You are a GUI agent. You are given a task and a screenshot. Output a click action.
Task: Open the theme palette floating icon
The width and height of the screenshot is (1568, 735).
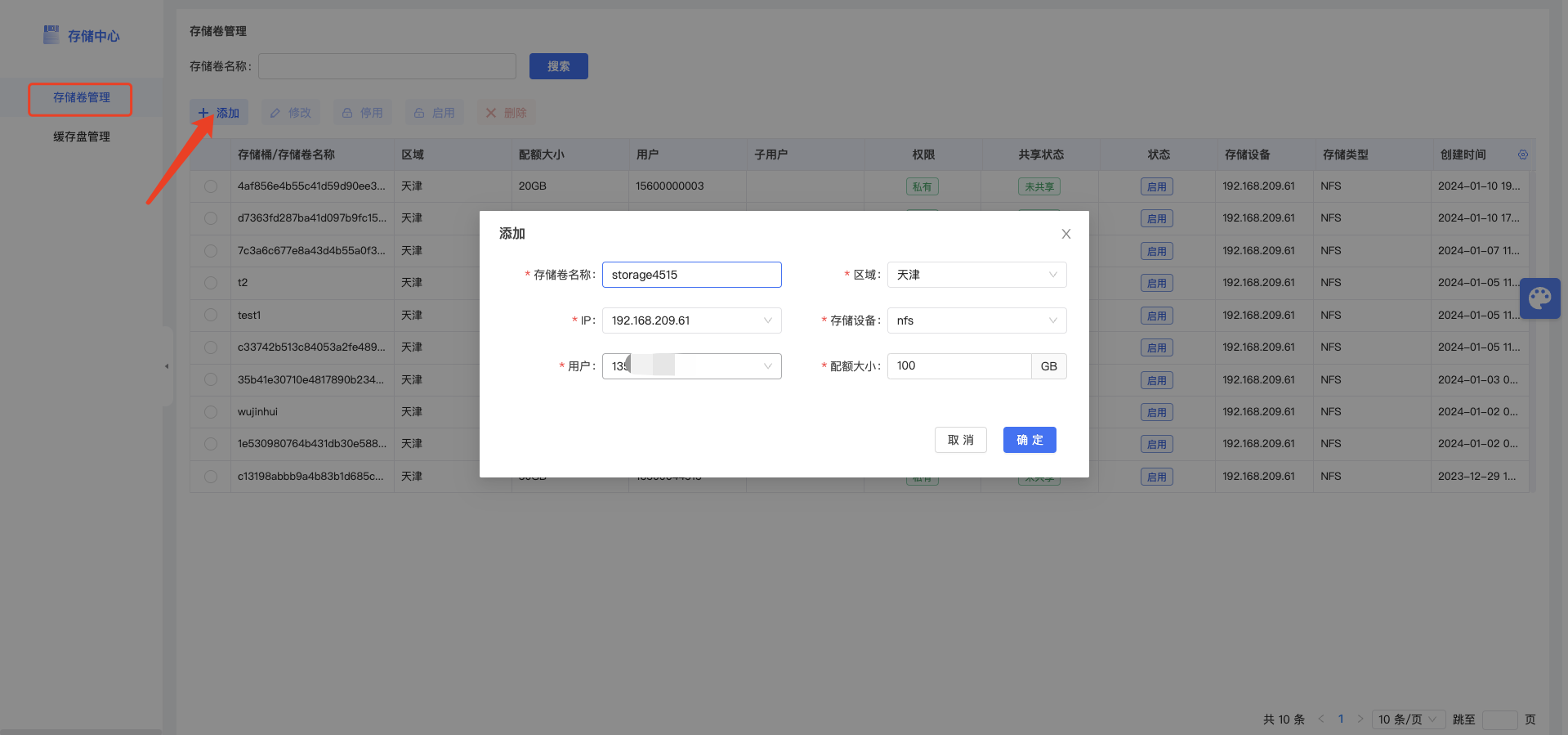pyautogui.click(x=1540, y=298)
